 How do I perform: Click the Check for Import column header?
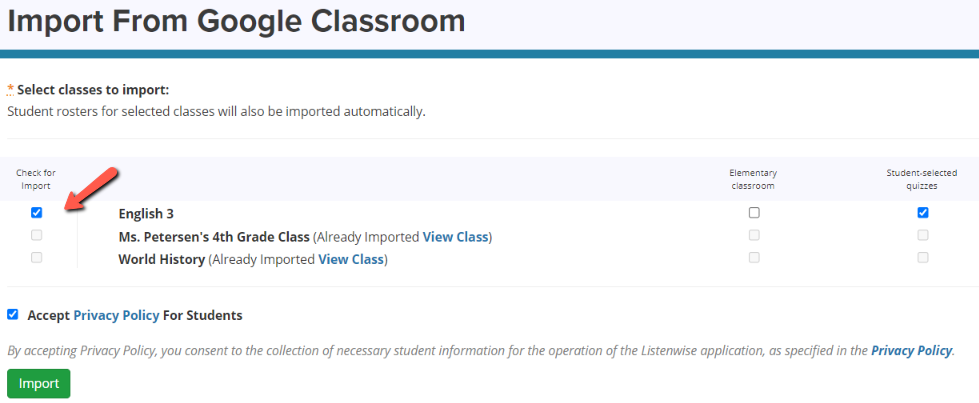point(36,179)
